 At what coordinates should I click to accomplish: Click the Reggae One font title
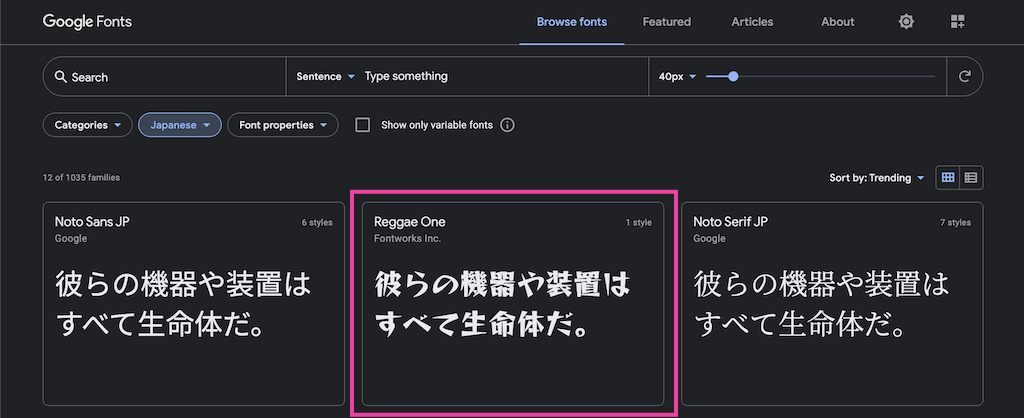[409, 222]
